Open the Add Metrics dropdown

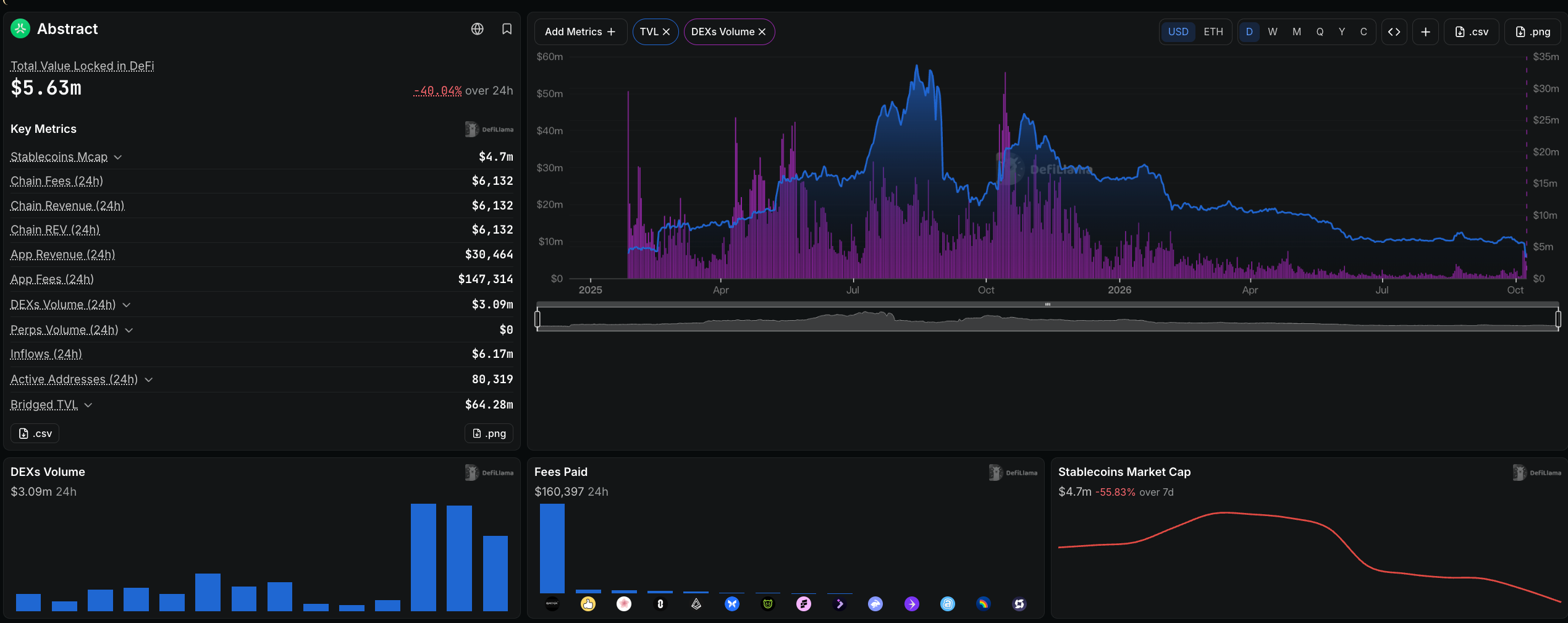pos(581,32)
